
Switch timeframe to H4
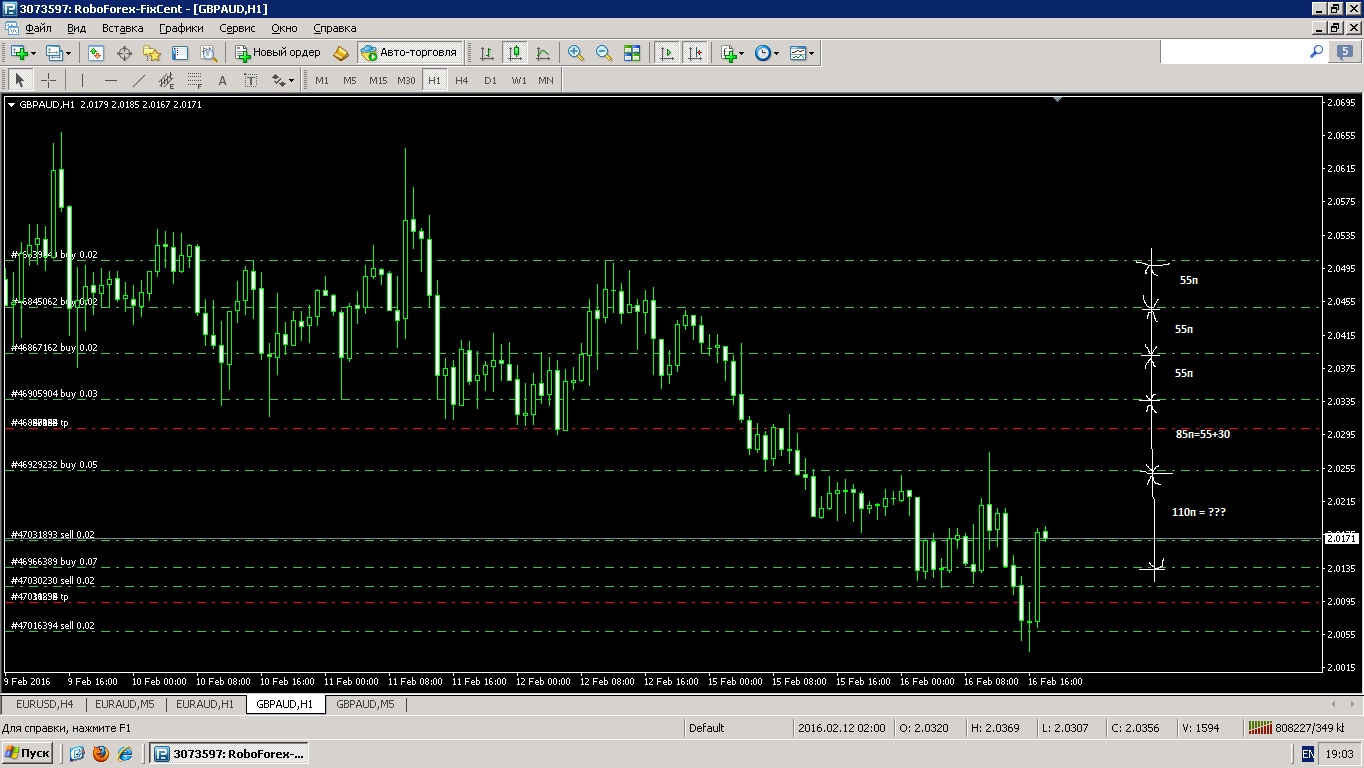pos(462,80)
